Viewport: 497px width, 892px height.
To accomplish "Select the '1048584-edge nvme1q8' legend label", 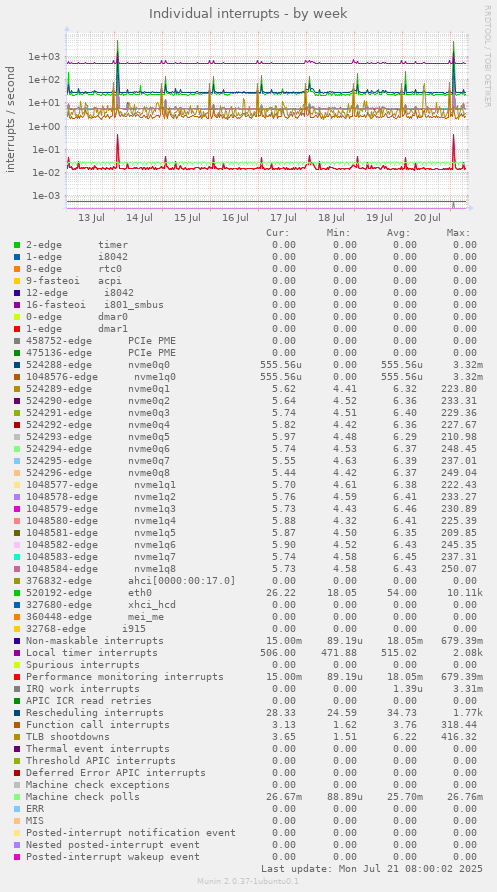I will tap(101, 568).
